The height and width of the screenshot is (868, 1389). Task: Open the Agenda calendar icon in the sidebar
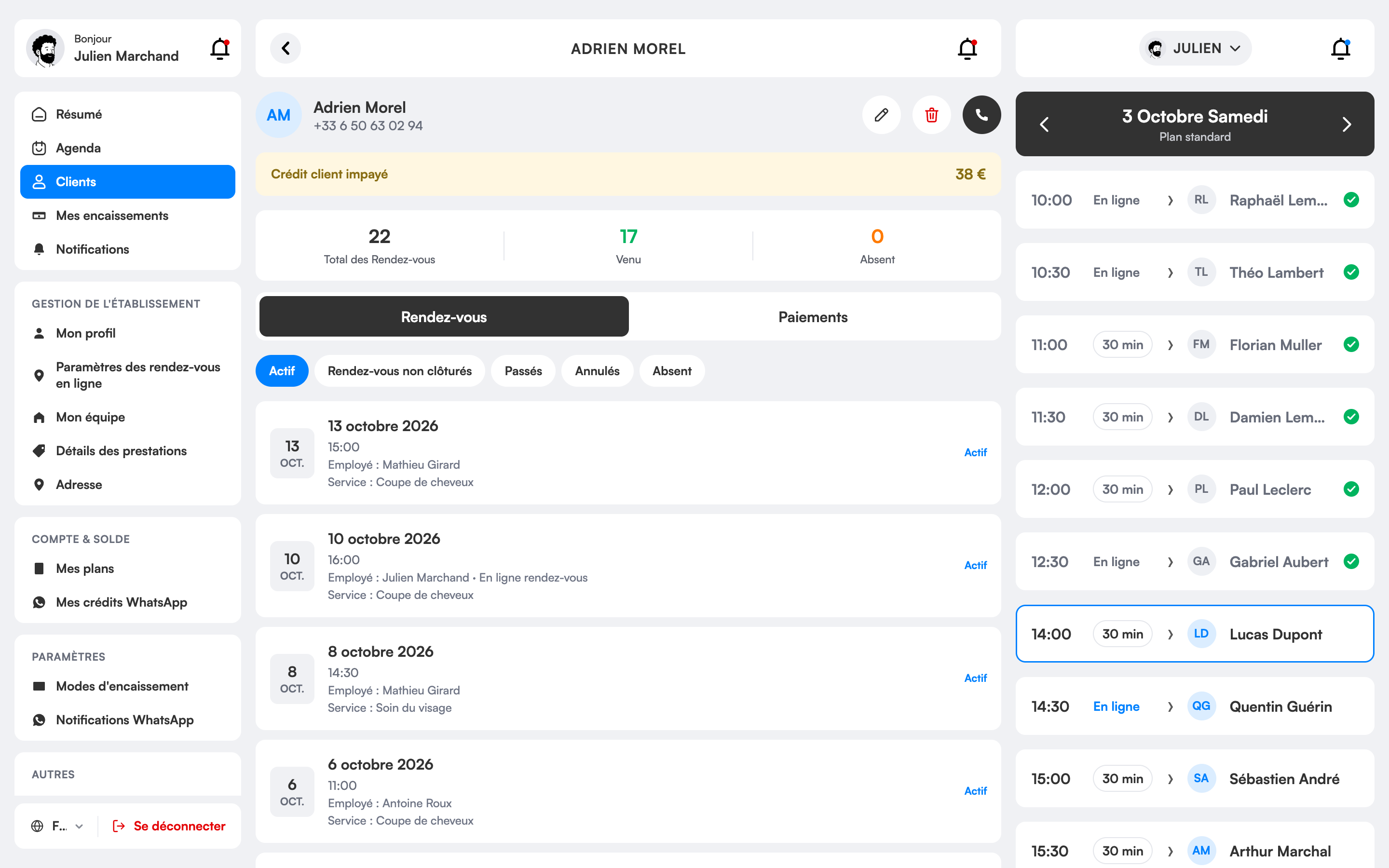39,148
